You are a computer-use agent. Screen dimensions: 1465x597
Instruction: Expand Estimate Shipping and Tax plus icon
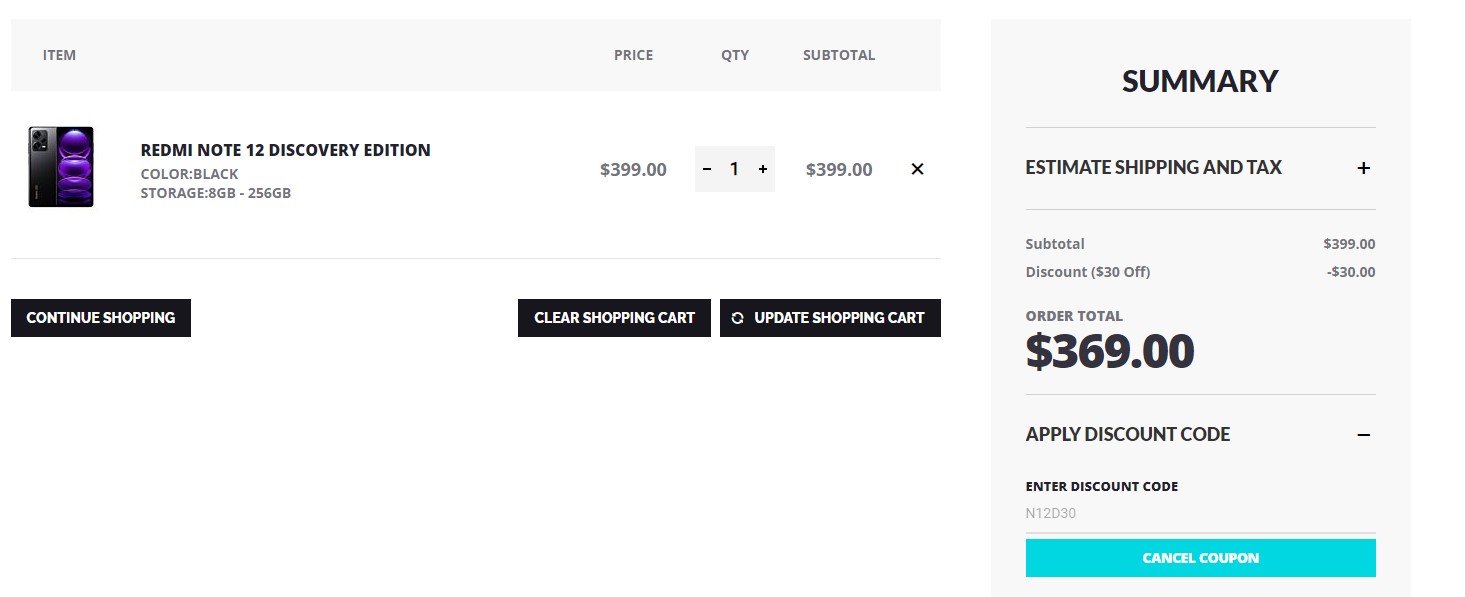tap(1363, 168)
